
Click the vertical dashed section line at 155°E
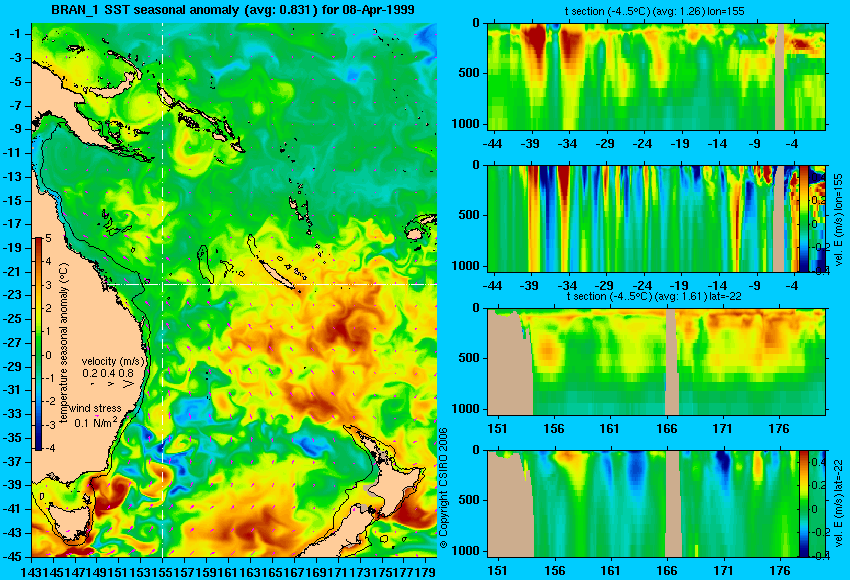[x=163, y=290]
